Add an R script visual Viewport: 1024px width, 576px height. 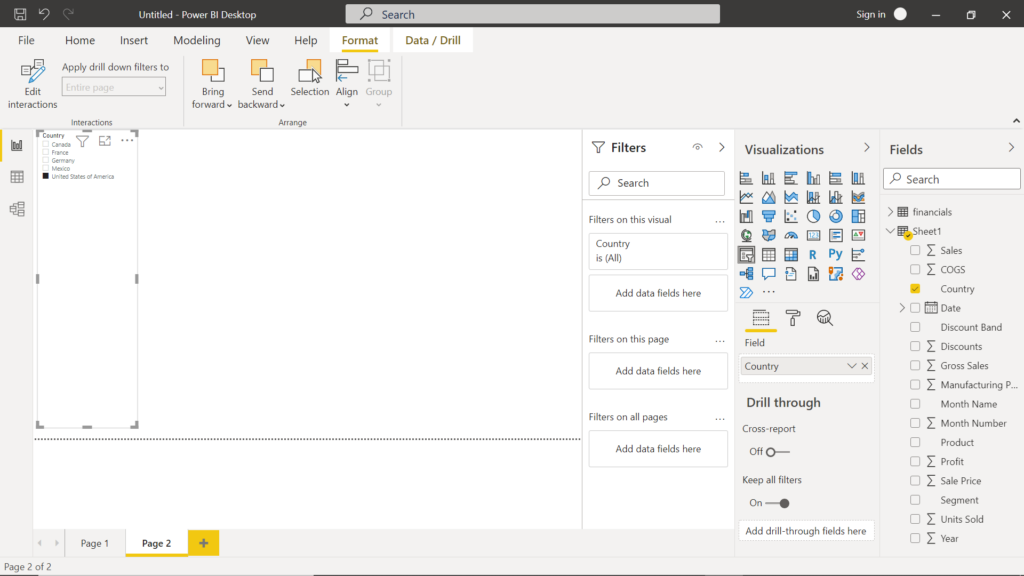pos(814,254)
